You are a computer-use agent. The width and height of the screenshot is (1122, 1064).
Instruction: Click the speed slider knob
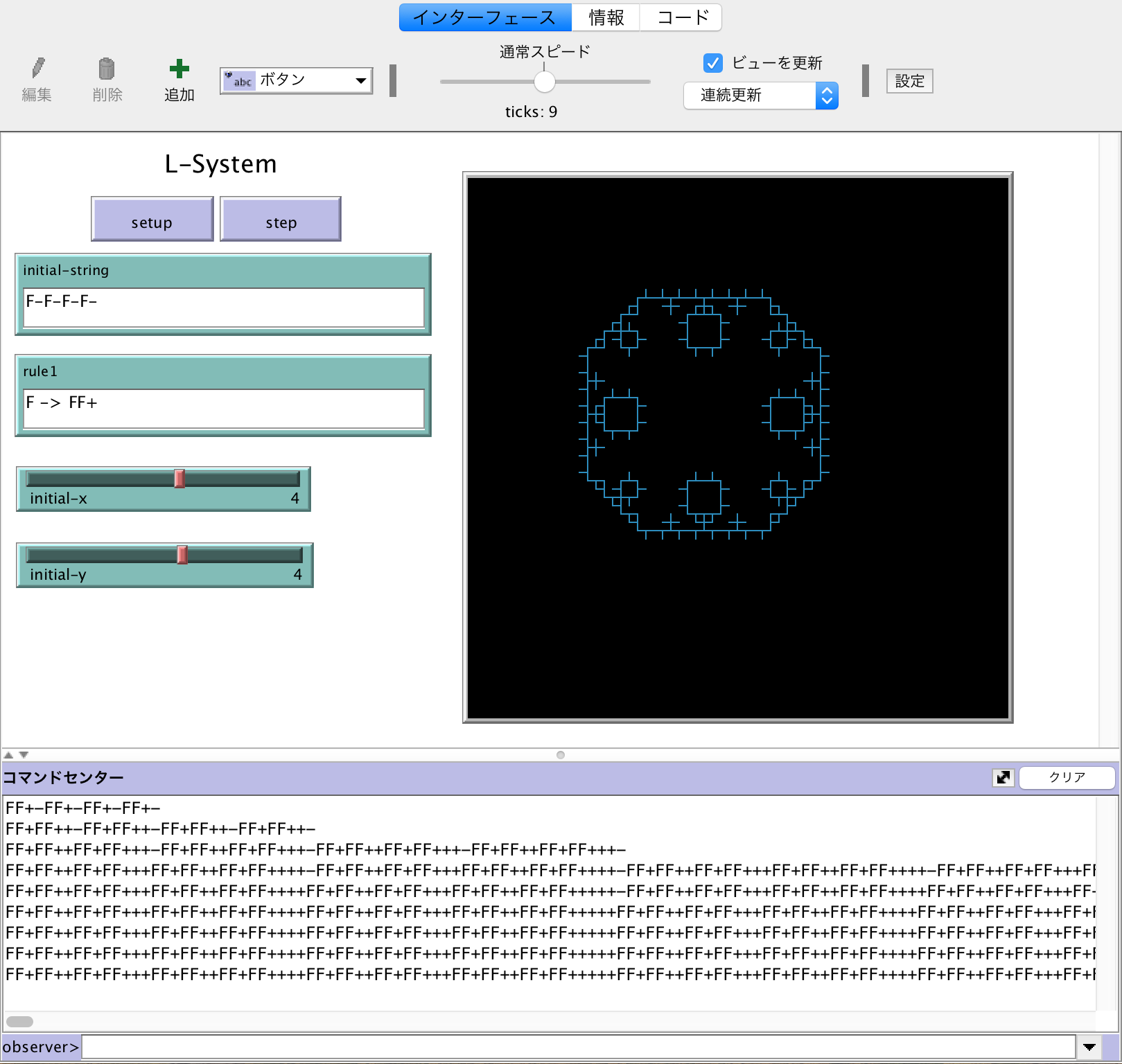click(x=545, y=82)
